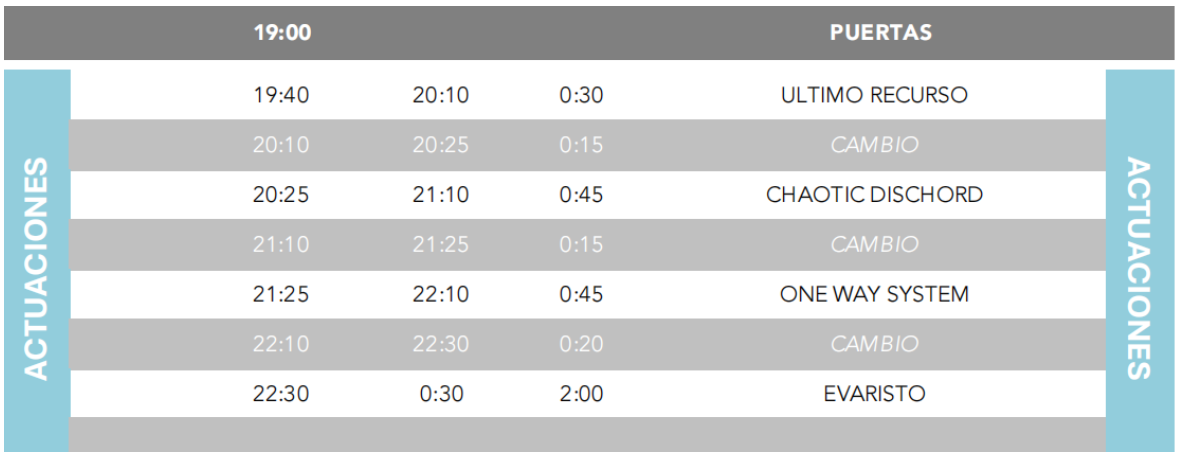Click the 0:30 duration for Ultimo Recurso
Screen dimensions: 1180x454
pyautogui.click(x=581, y=95)
